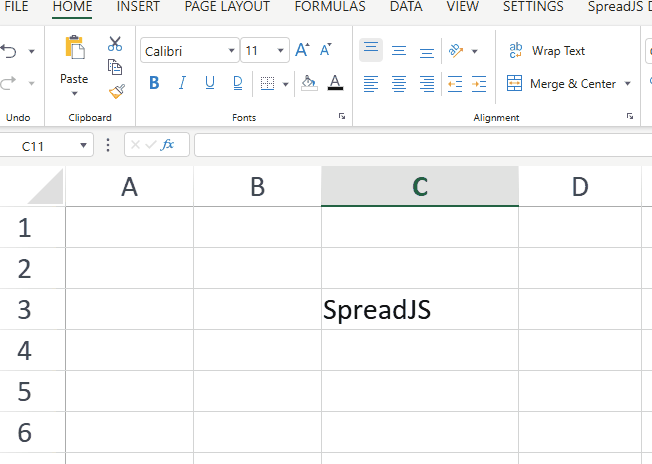652x464 pixels.
Task: Click the Paste clipboard icon
Action: click(x=74, y=47)
